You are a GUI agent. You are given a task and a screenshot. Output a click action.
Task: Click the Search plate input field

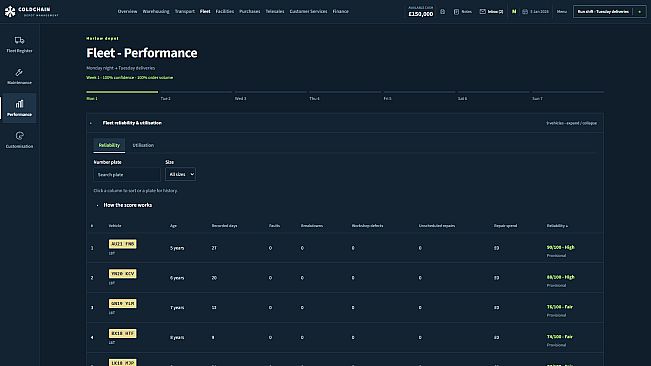(127, 175)
